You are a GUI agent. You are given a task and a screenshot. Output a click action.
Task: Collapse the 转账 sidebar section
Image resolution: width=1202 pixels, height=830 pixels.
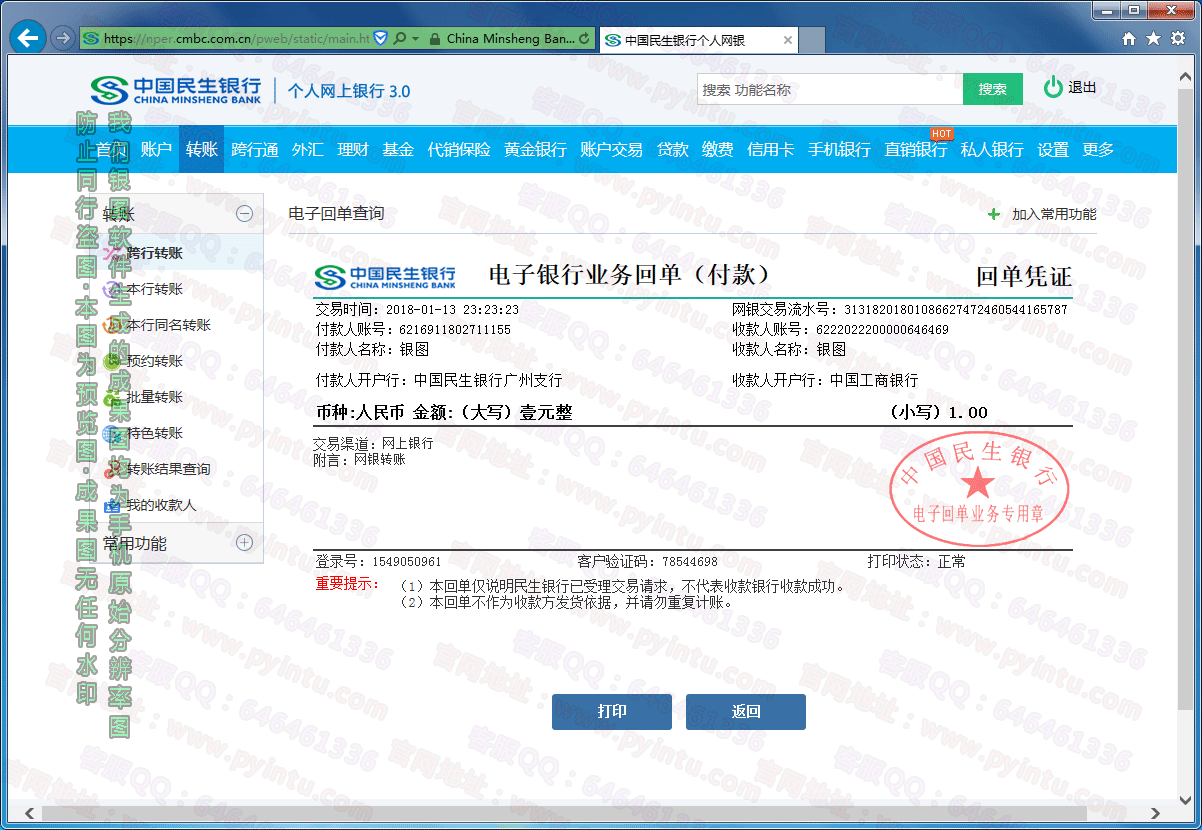click(244, 213)
